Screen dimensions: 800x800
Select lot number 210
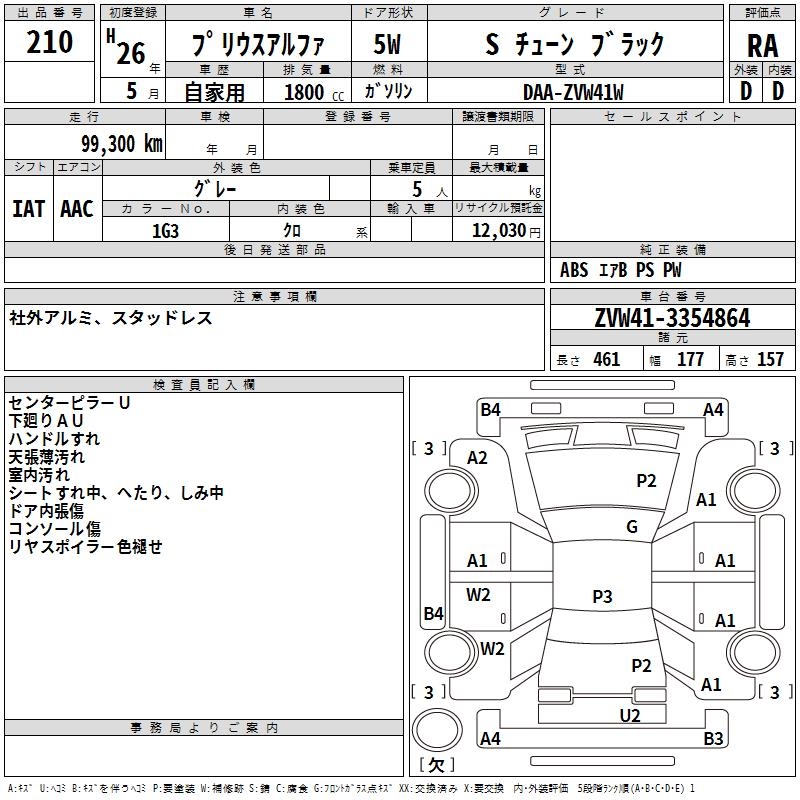pos(49,42)
